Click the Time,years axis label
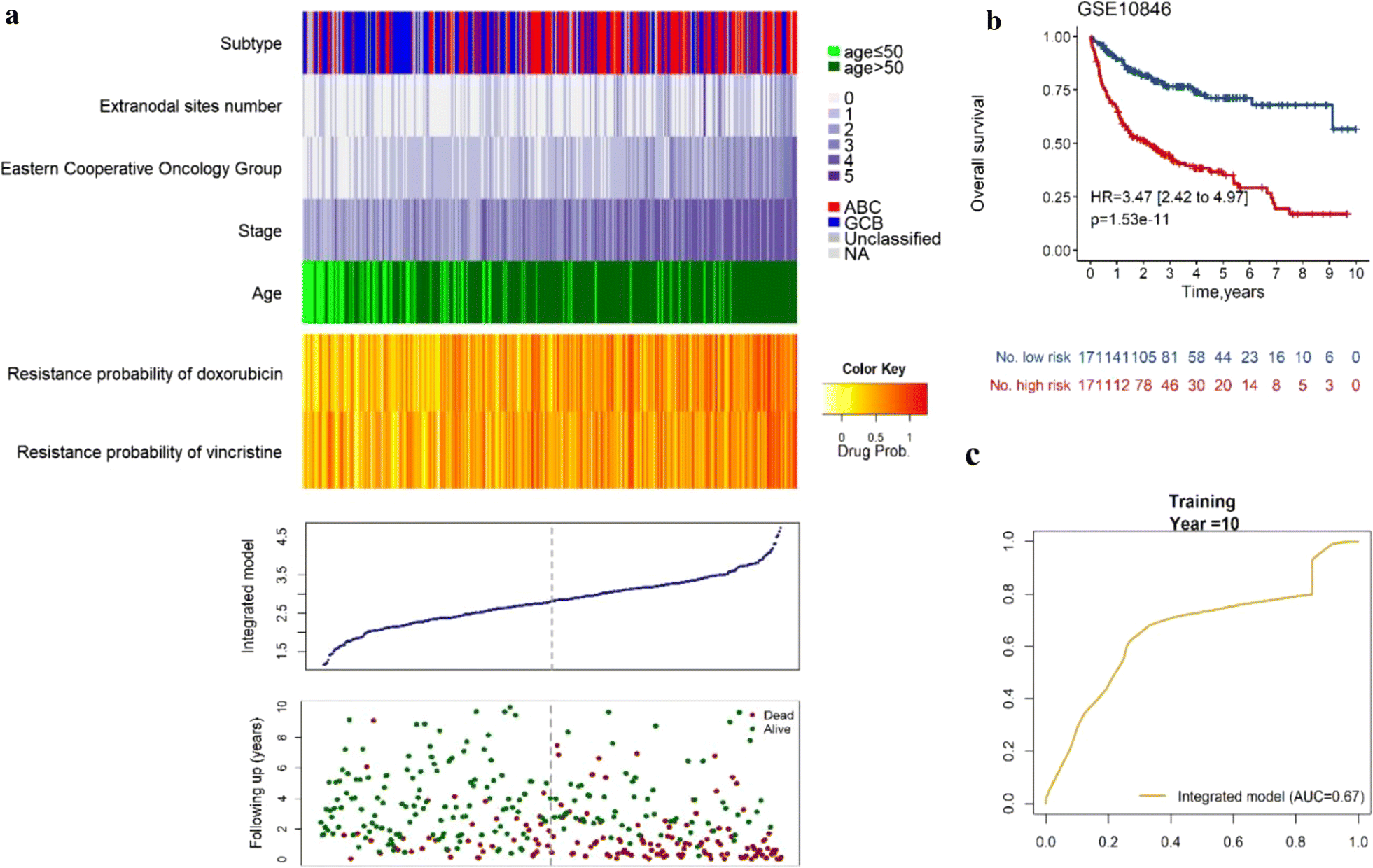1373x868 pixels. (x=1222, y=292)
